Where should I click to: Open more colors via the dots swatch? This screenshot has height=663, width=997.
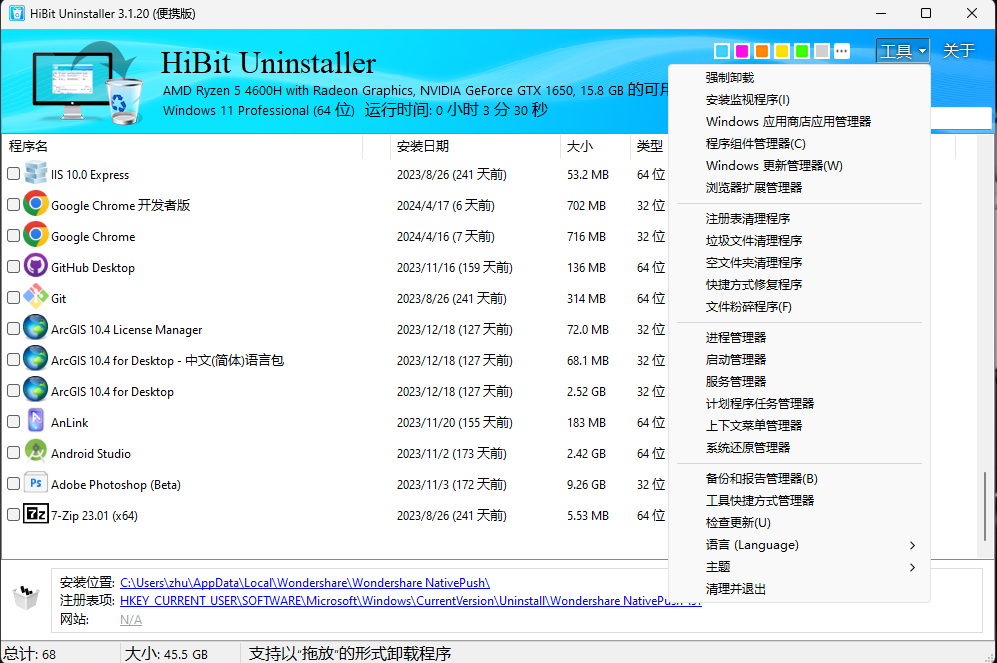point(842,51)
